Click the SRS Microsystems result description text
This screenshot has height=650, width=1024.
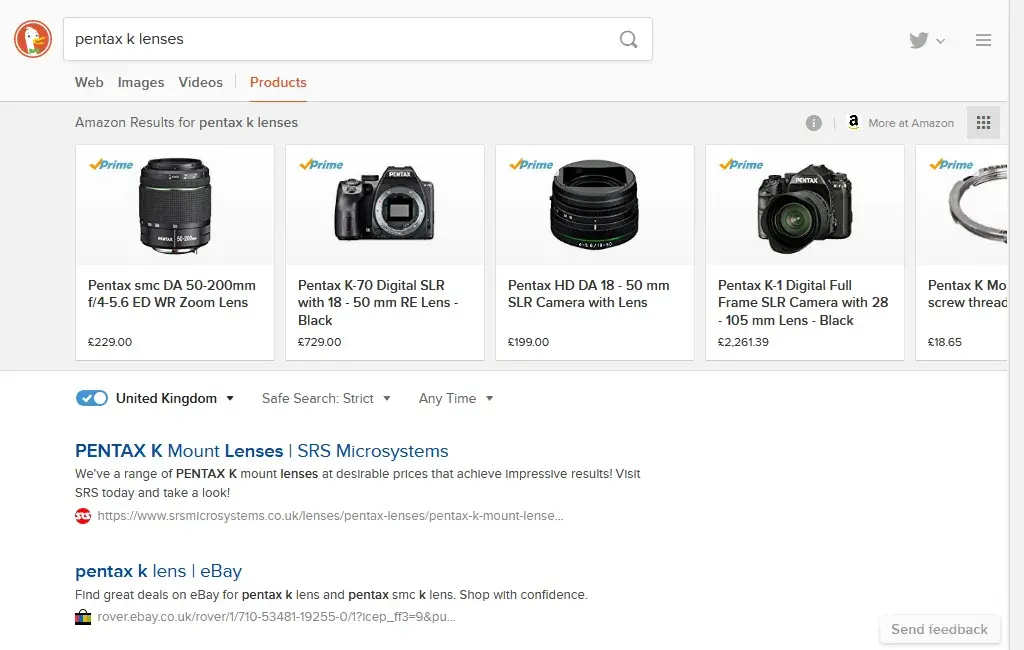click(358, 483)
